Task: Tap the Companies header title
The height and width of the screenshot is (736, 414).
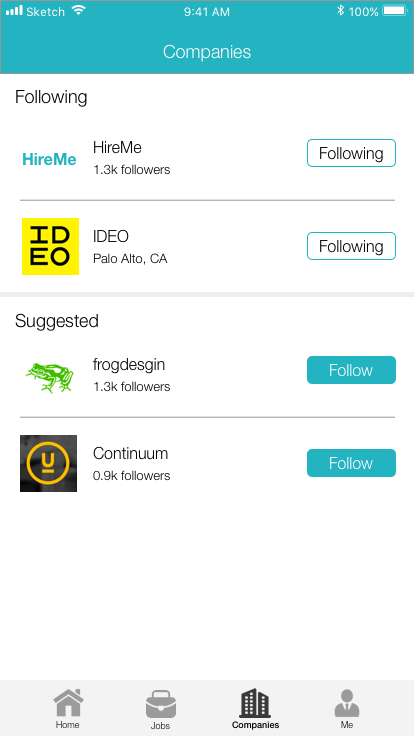Action: [207, 52]
